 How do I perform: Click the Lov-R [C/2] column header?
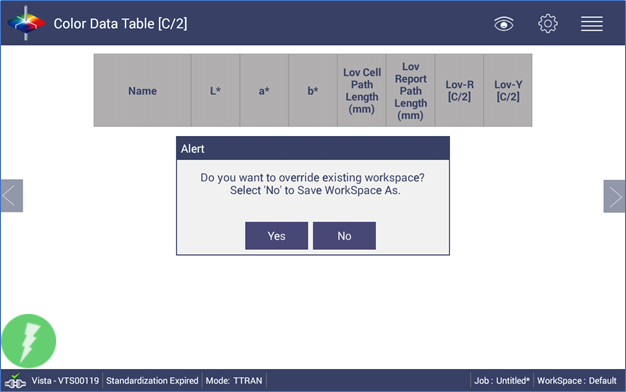[459, 91]
